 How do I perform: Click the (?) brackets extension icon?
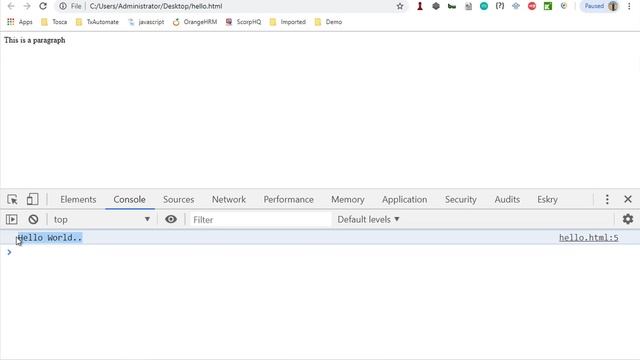pos(500,6)
